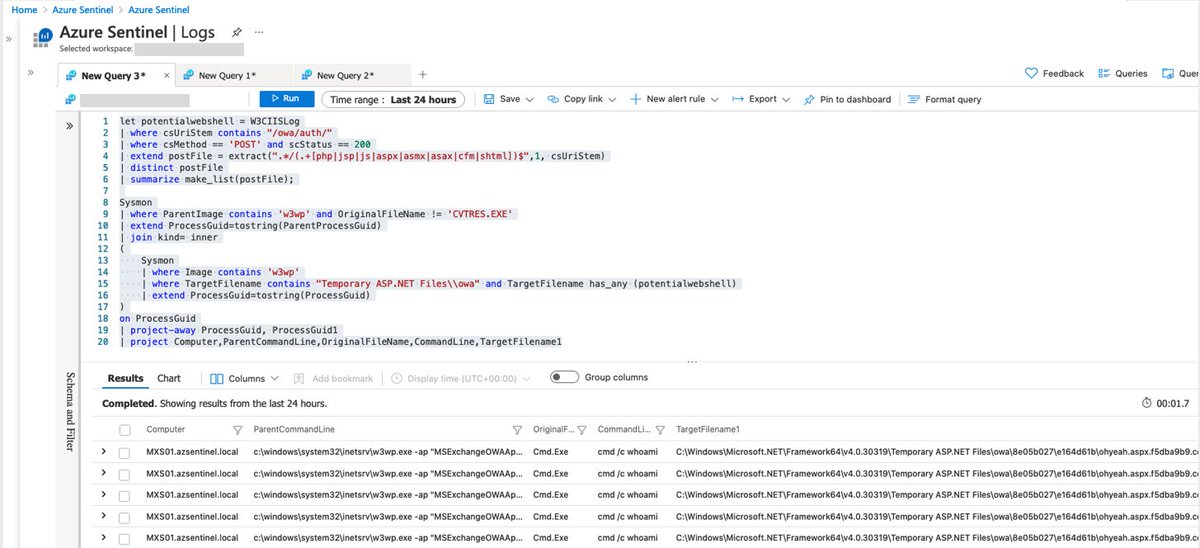This screenshot has width=1200, height=548.
Task: Open the Save dropdown
Action: coord(509,99)
